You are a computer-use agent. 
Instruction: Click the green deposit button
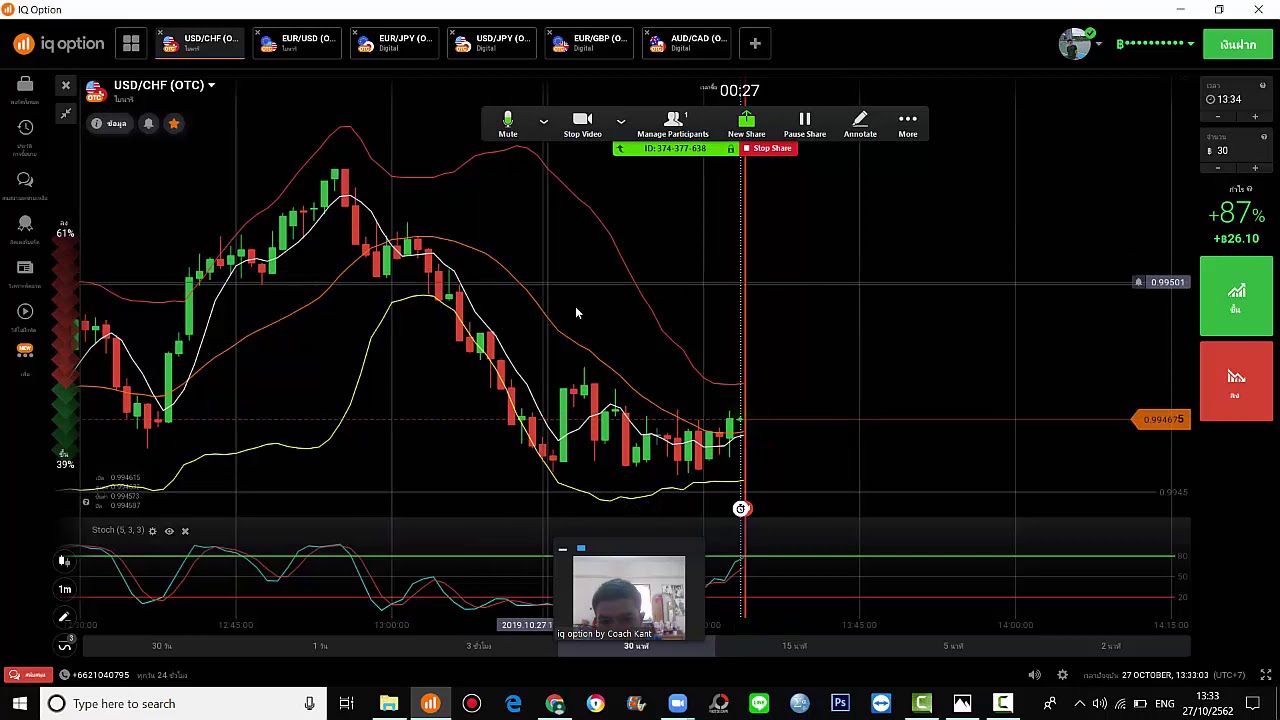point(1238,44)
